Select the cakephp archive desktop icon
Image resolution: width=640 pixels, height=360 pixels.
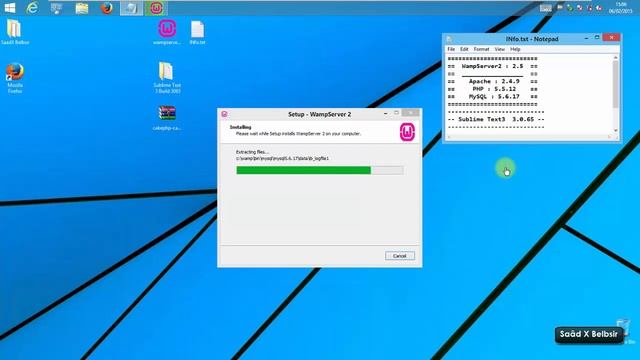pyautogui.click(x=167, y=118)
